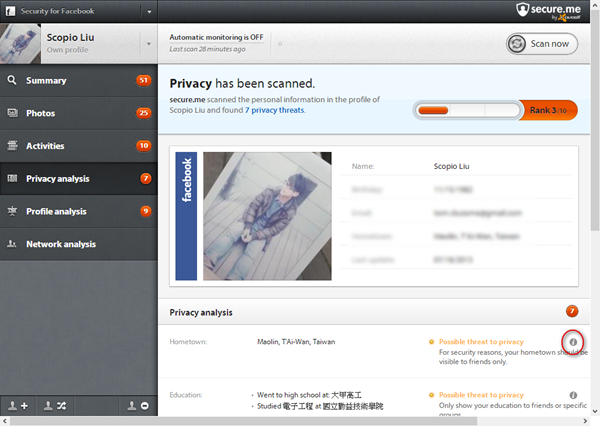600x426 pixels.
Task: Click the Network analysis people icon
Action: click(12, 244)
